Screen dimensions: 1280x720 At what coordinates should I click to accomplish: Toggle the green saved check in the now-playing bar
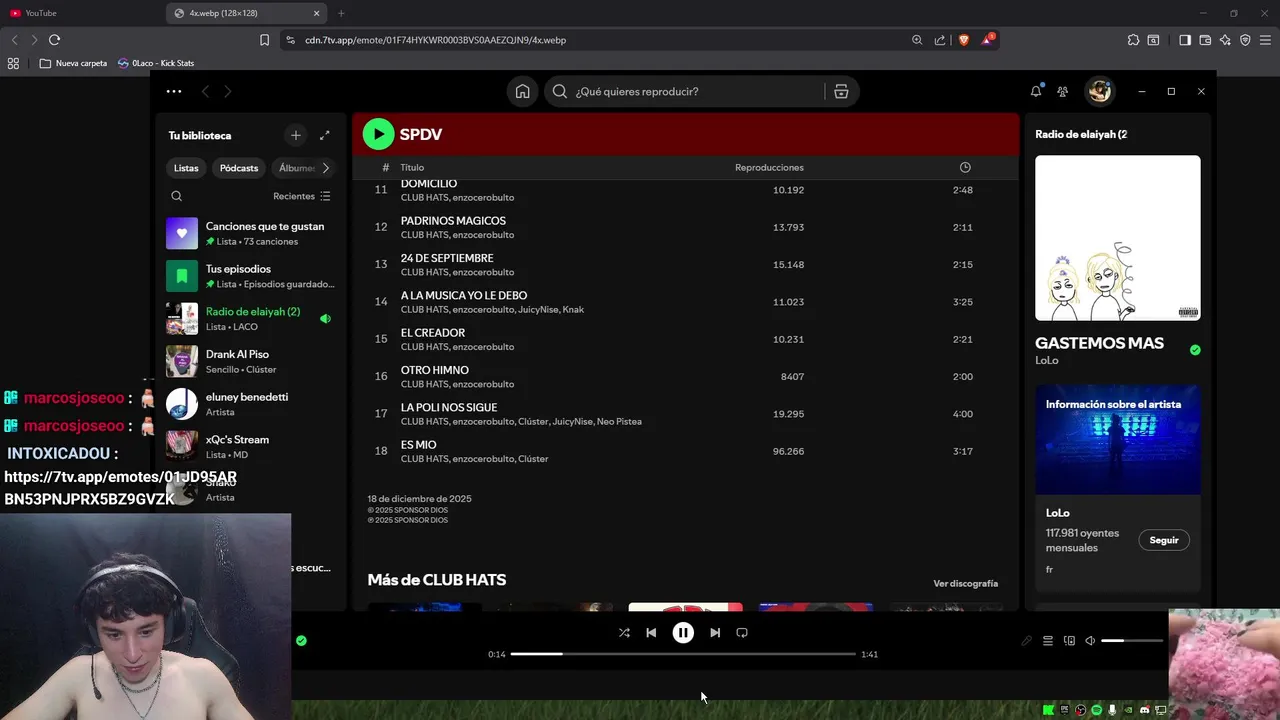pyautogui.click(x=301, y=640)
